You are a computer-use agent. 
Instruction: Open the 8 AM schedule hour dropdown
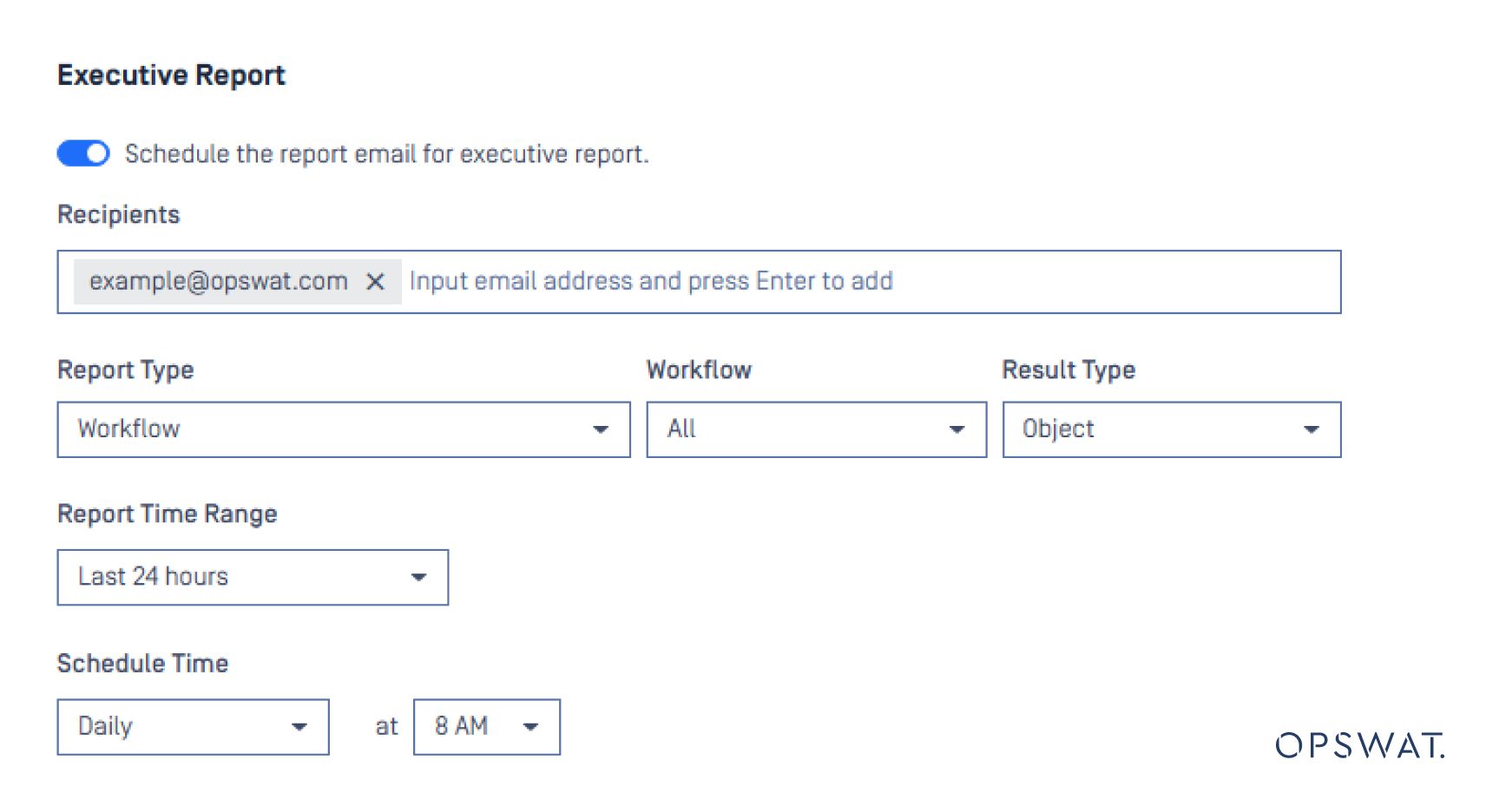pos(473,727)
